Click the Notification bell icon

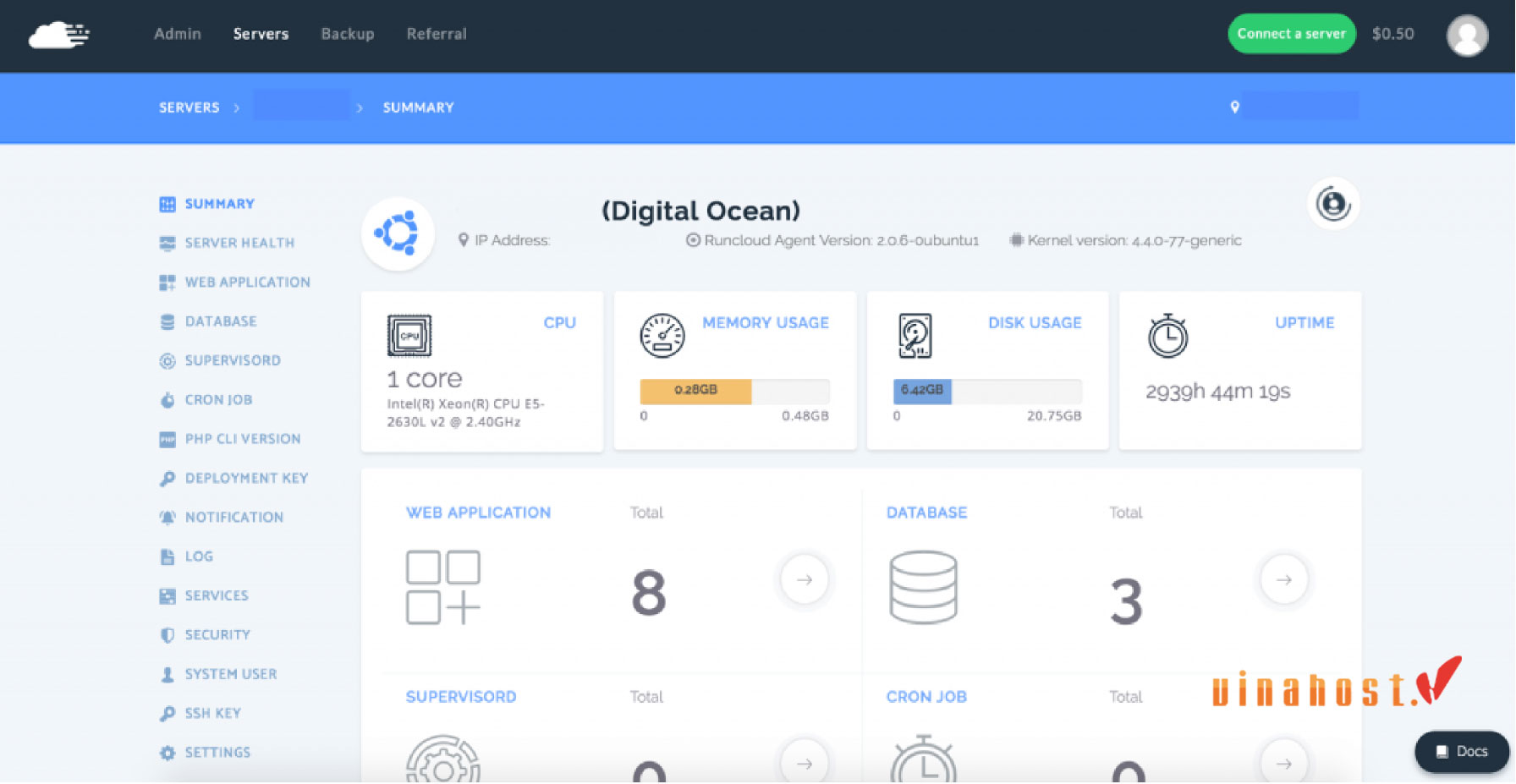(168, 518)
